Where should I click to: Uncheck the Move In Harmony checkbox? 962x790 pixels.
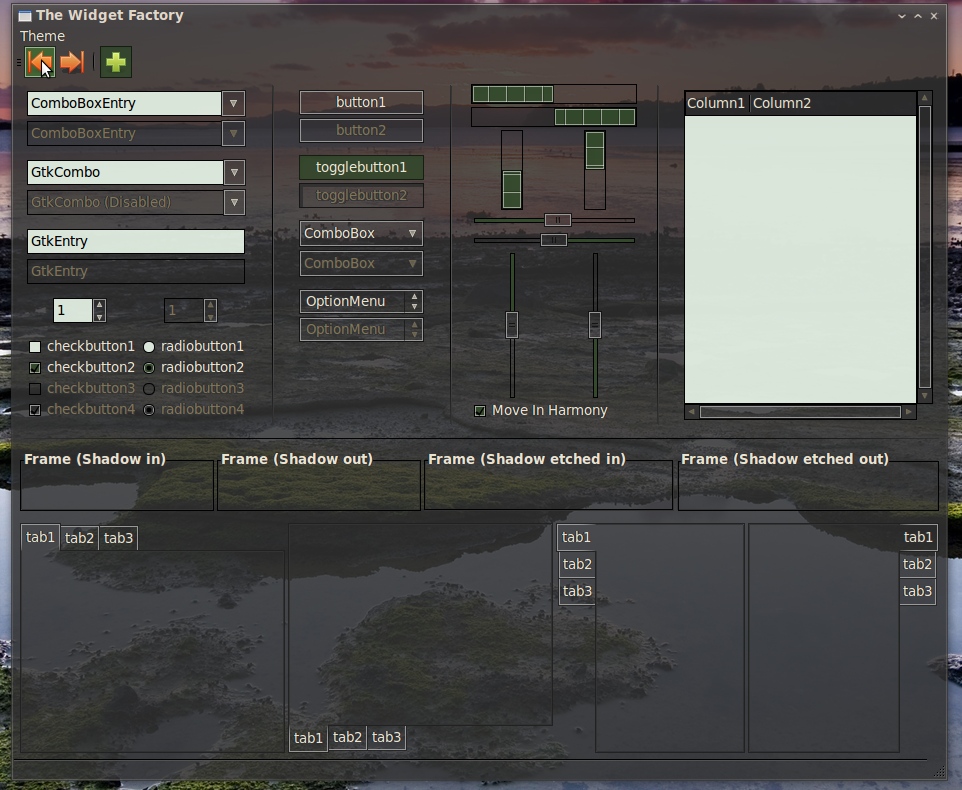tap(480, 411)
